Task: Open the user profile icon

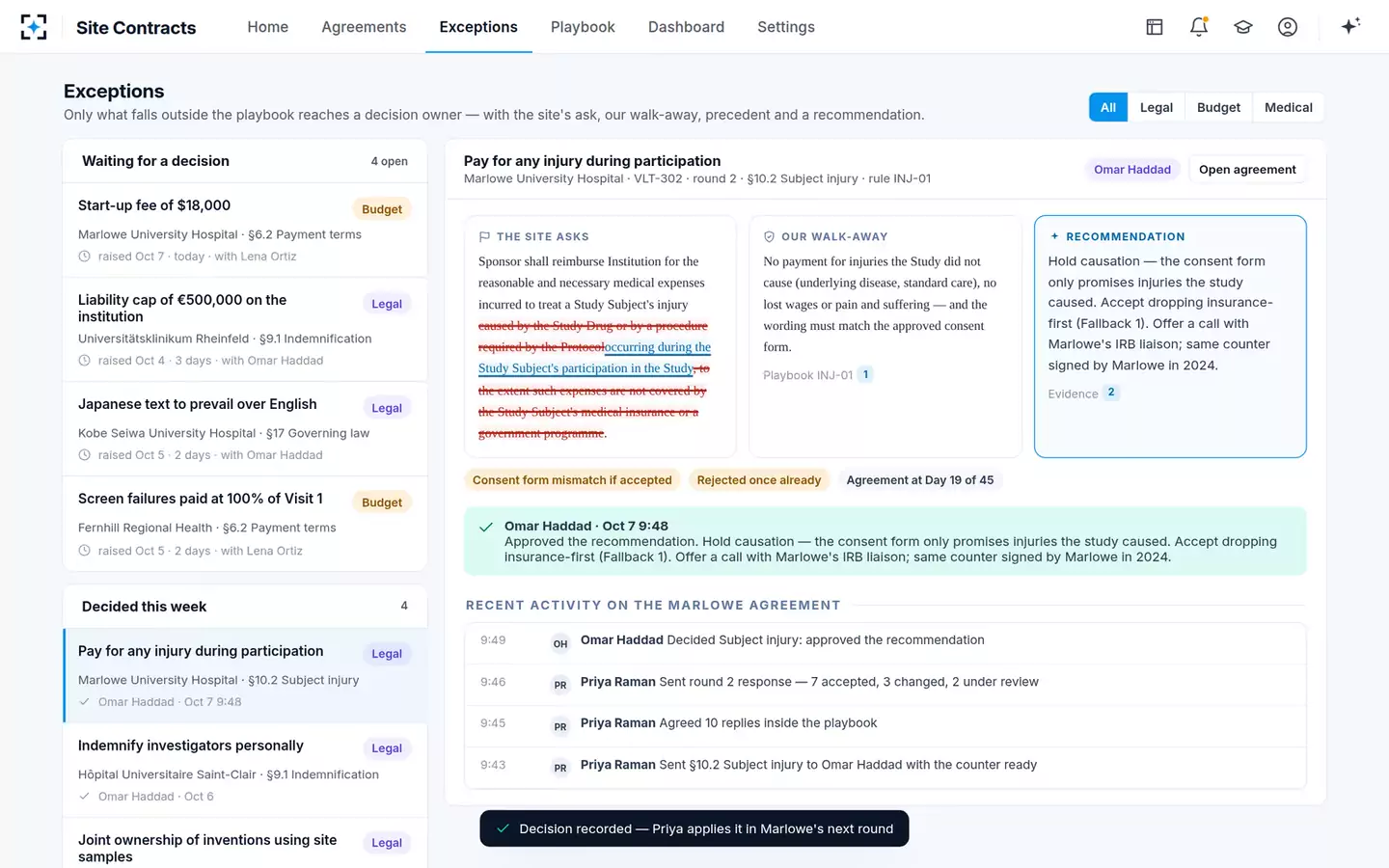Action: (x=1288, y=27)
